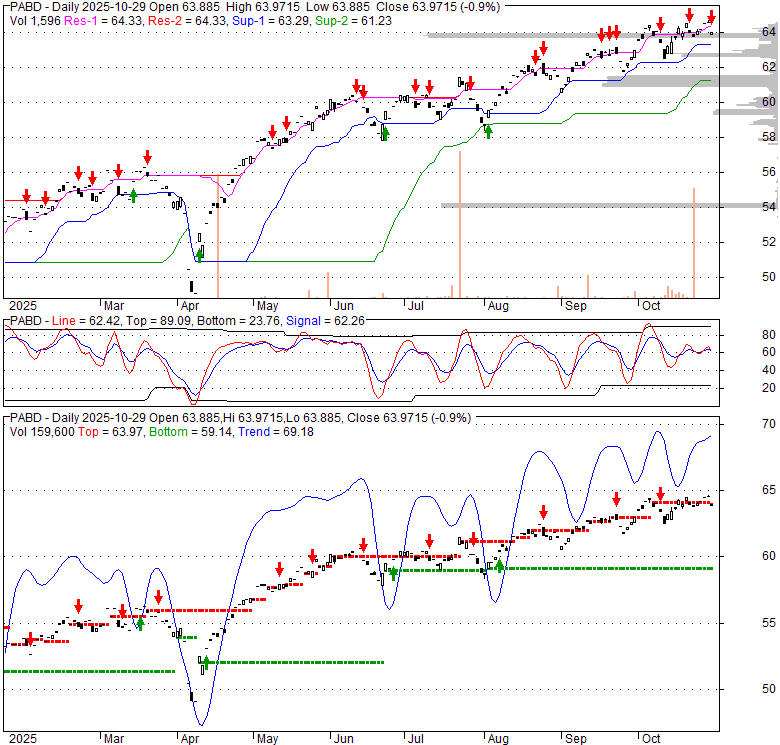Click the green up arrow in August on top chart

click(x=488, y=130)
